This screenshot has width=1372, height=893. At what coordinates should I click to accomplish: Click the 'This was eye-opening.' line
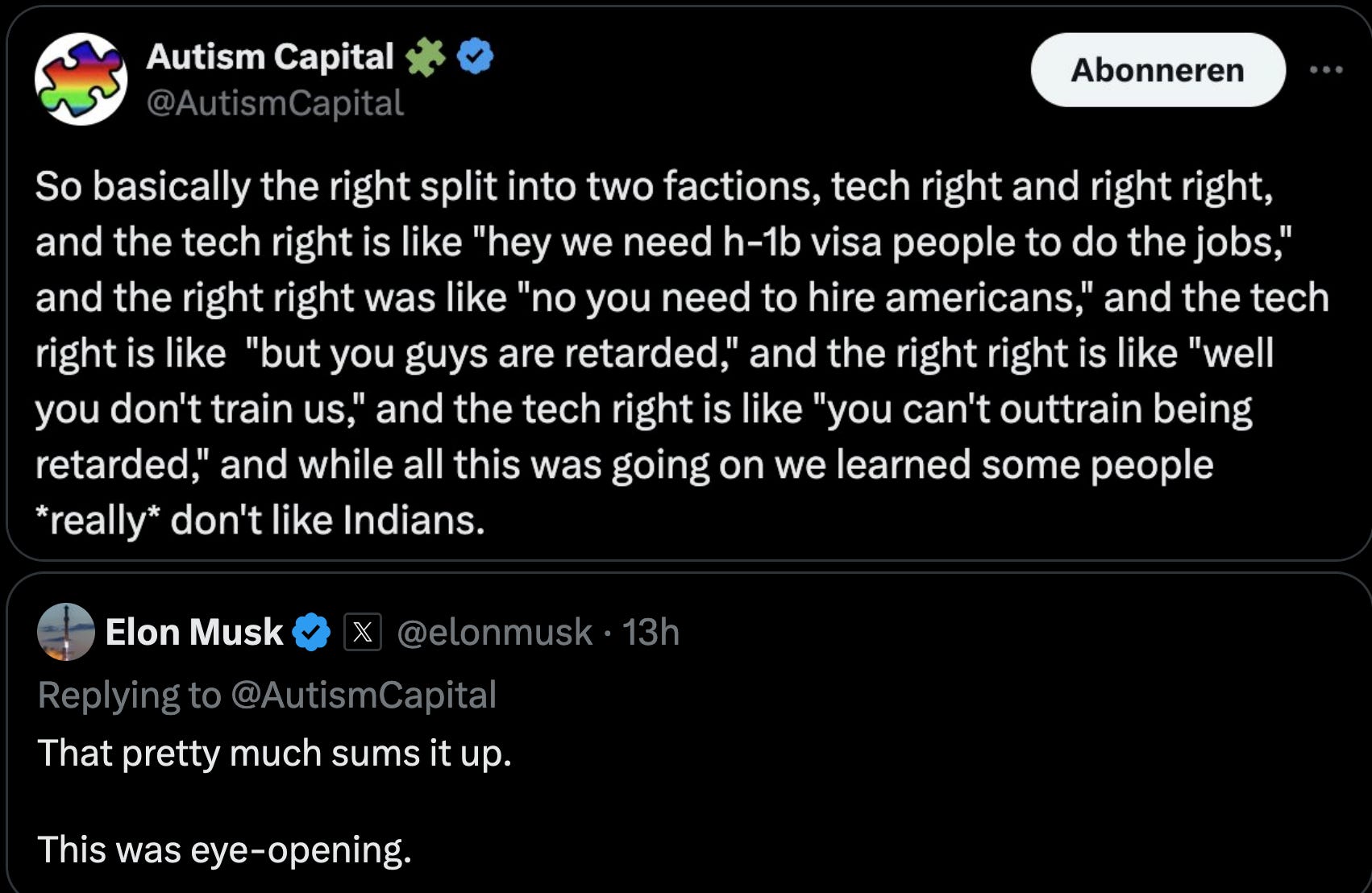(x=224, y=849)
